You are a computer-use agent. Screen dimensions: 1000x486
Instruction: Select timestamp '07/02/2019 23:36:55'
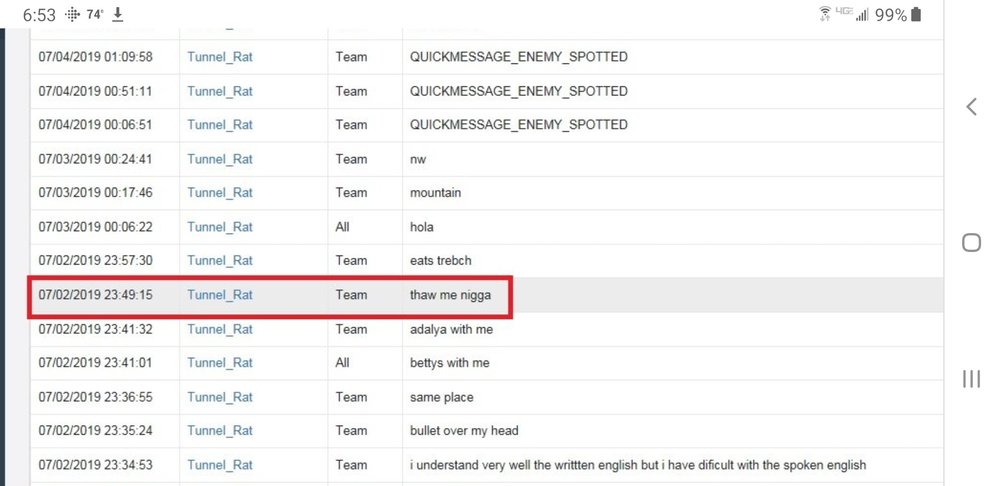pyautogui.click(x=96, y=397)
